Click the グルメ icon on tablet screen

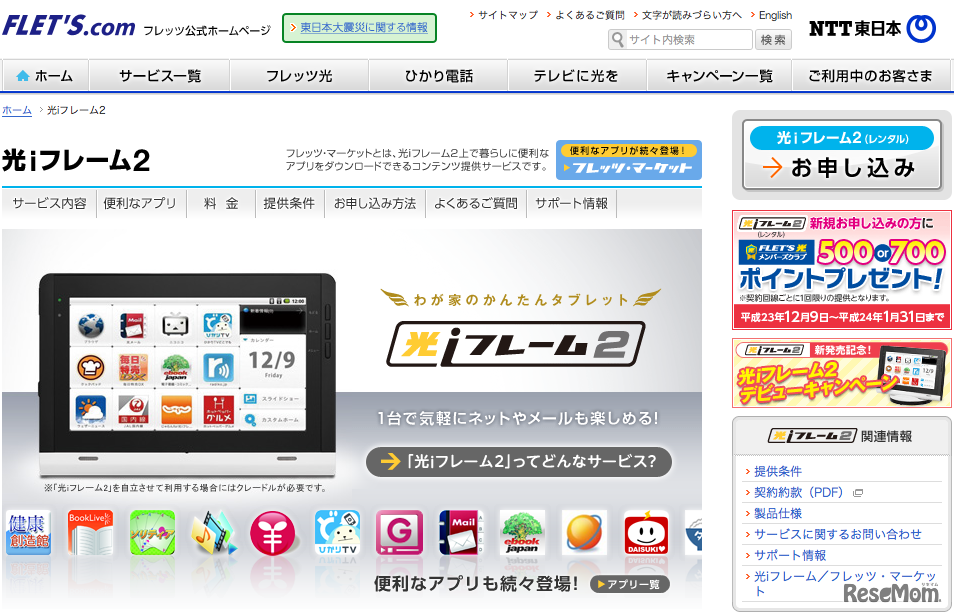[218, 409]
